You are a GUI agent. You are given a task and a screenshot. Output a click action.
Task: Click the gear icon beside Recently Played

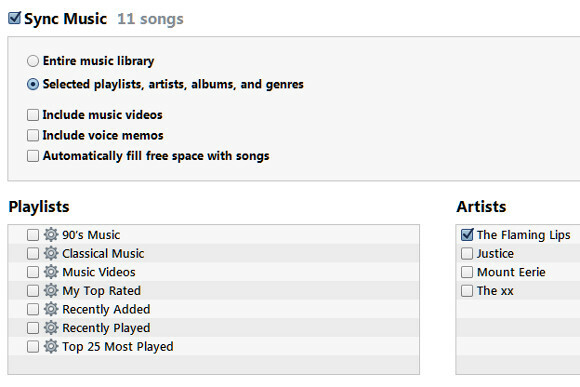[x=51, y=328]
